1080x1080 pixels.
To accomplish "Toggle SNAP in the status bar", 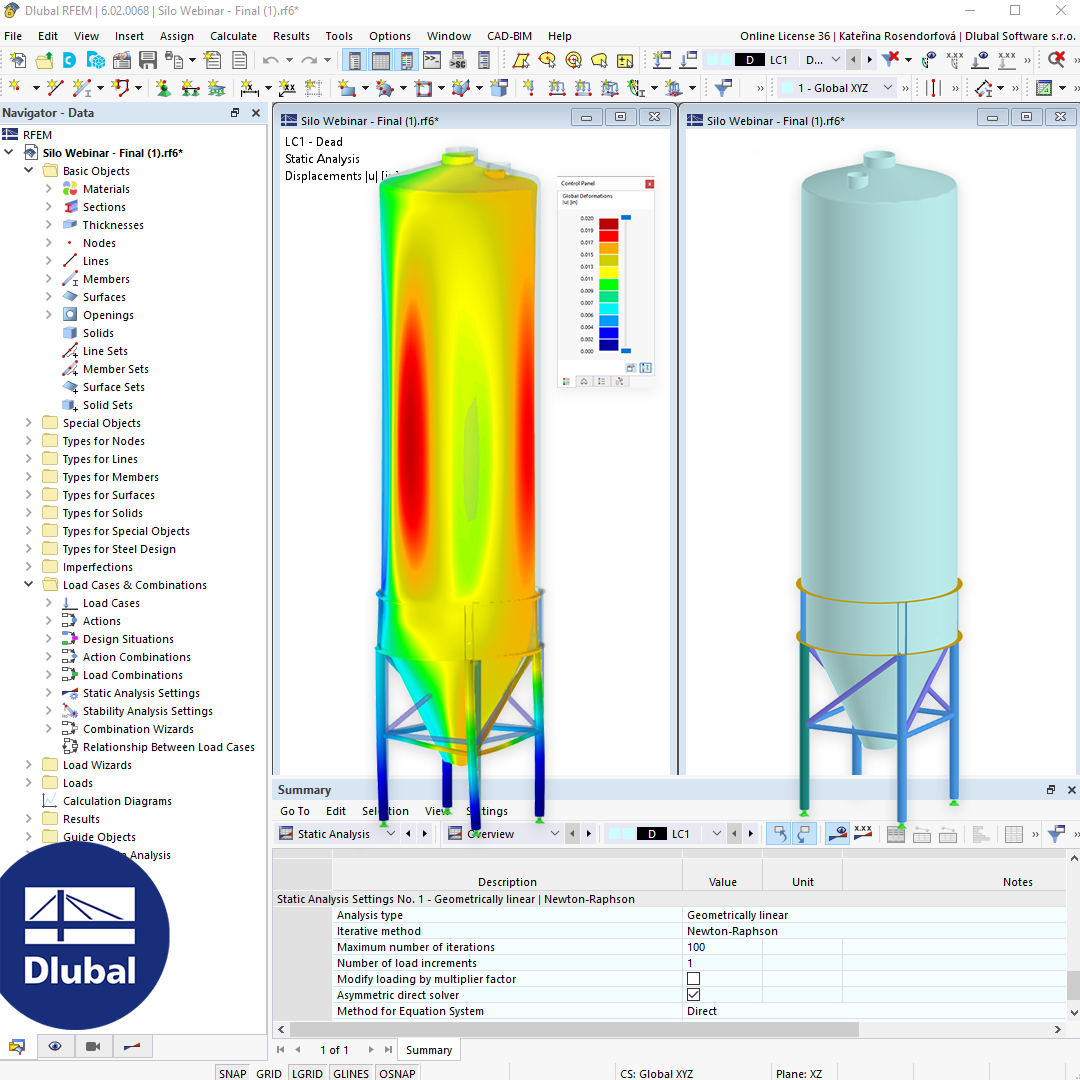I will (233, 1073).
